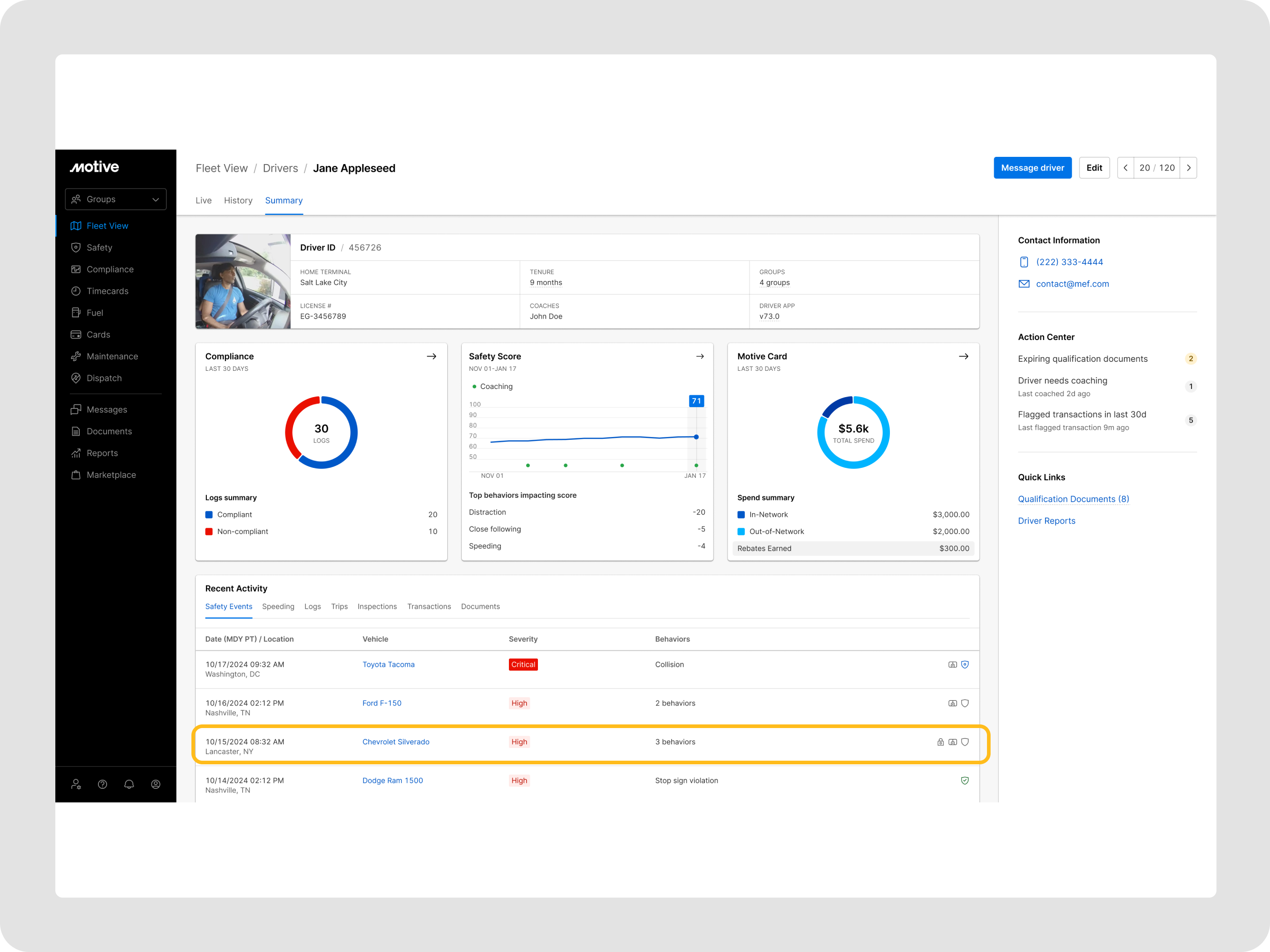Screen dimensions: 1270x952
Task: Select the Transactions activity tab
Action: (429, 607)
